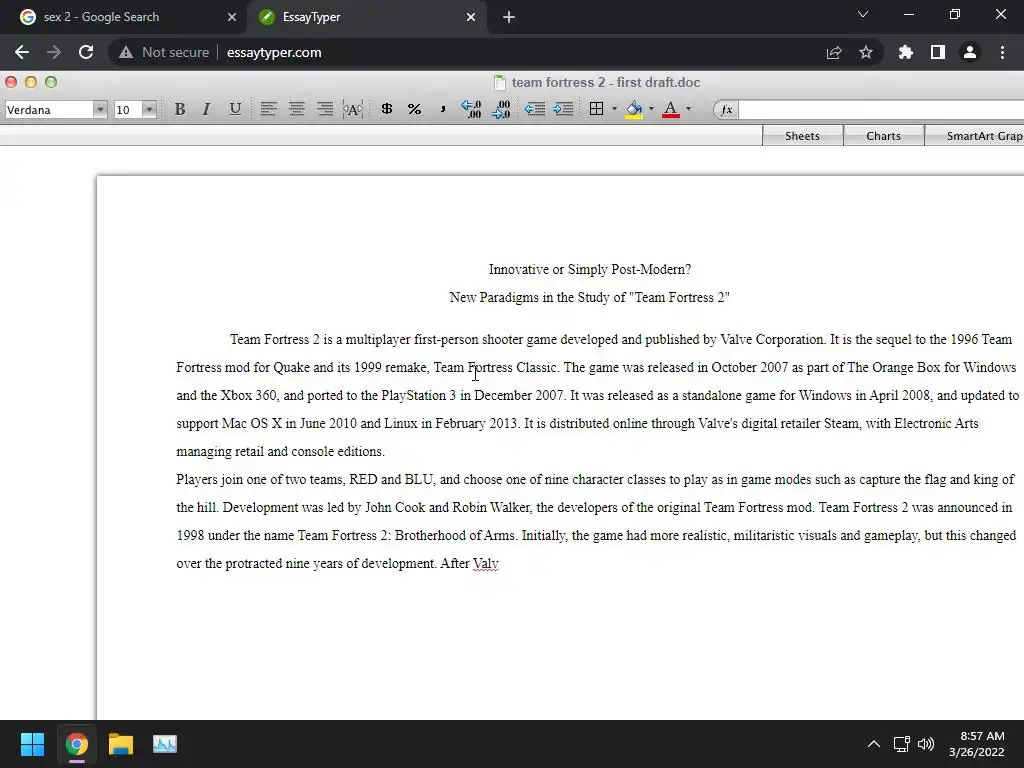This screenshot has width=1024, height=768.
Task: Click the red close dot of document window
Action: pos(11,82)
